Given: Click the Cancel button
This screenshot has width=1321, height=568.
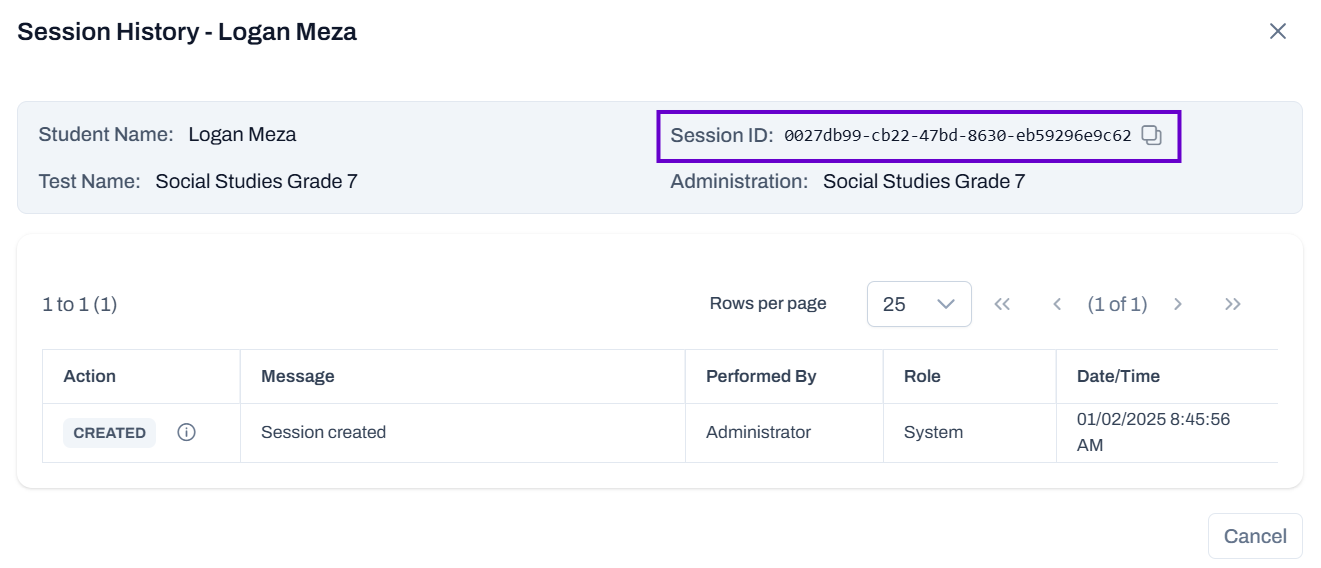Looking at the screenshot, I should coord(1255,536).
